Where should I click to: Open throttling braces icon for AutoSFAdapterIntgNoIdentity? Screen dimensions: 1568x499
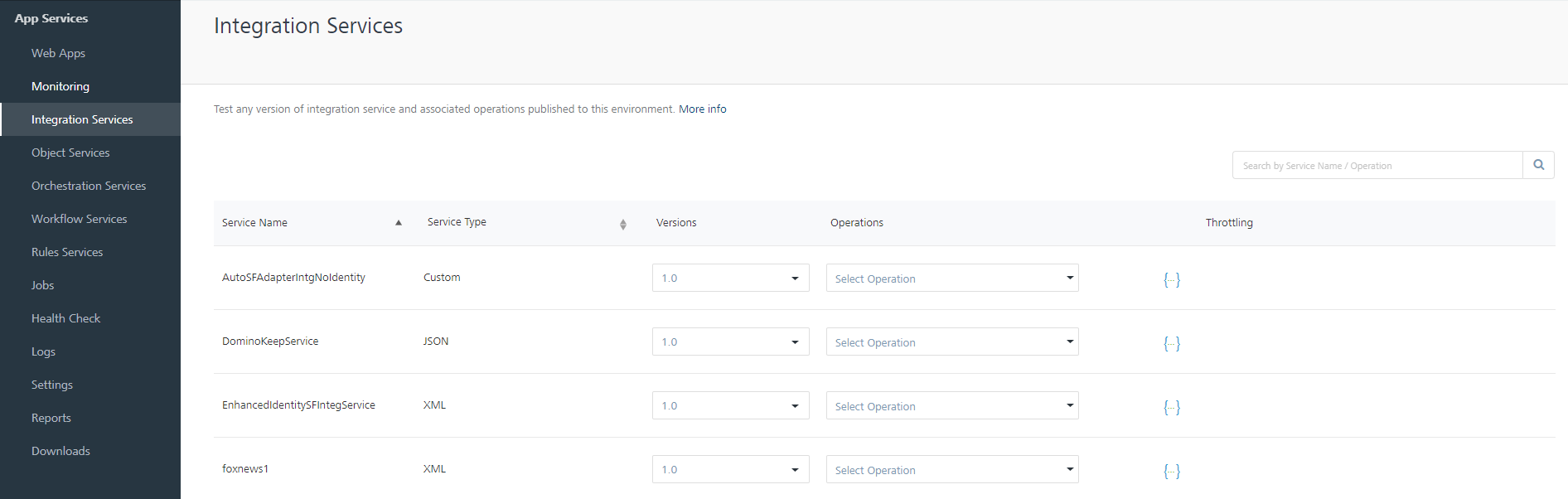coord(1171,279)
